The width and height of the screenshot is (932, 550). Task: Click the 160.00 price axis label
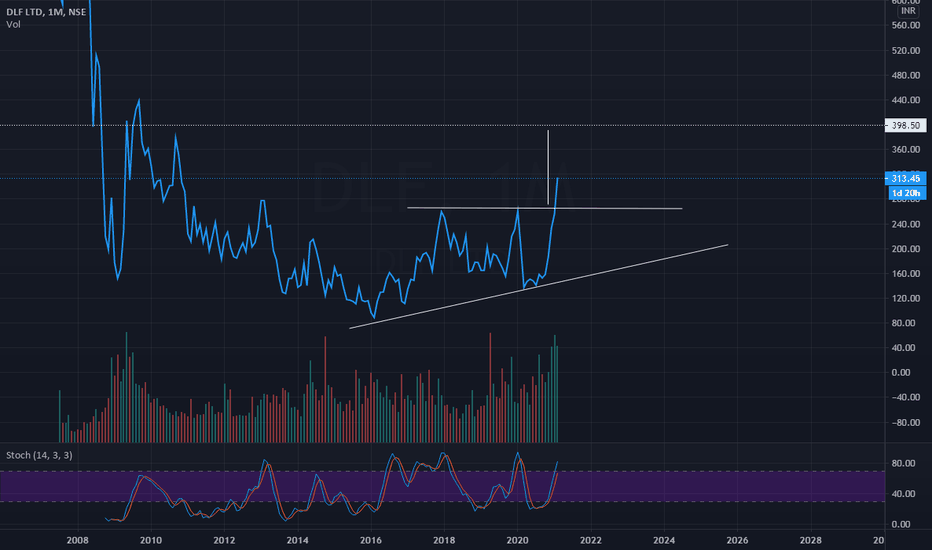click(x=906, y=274)
